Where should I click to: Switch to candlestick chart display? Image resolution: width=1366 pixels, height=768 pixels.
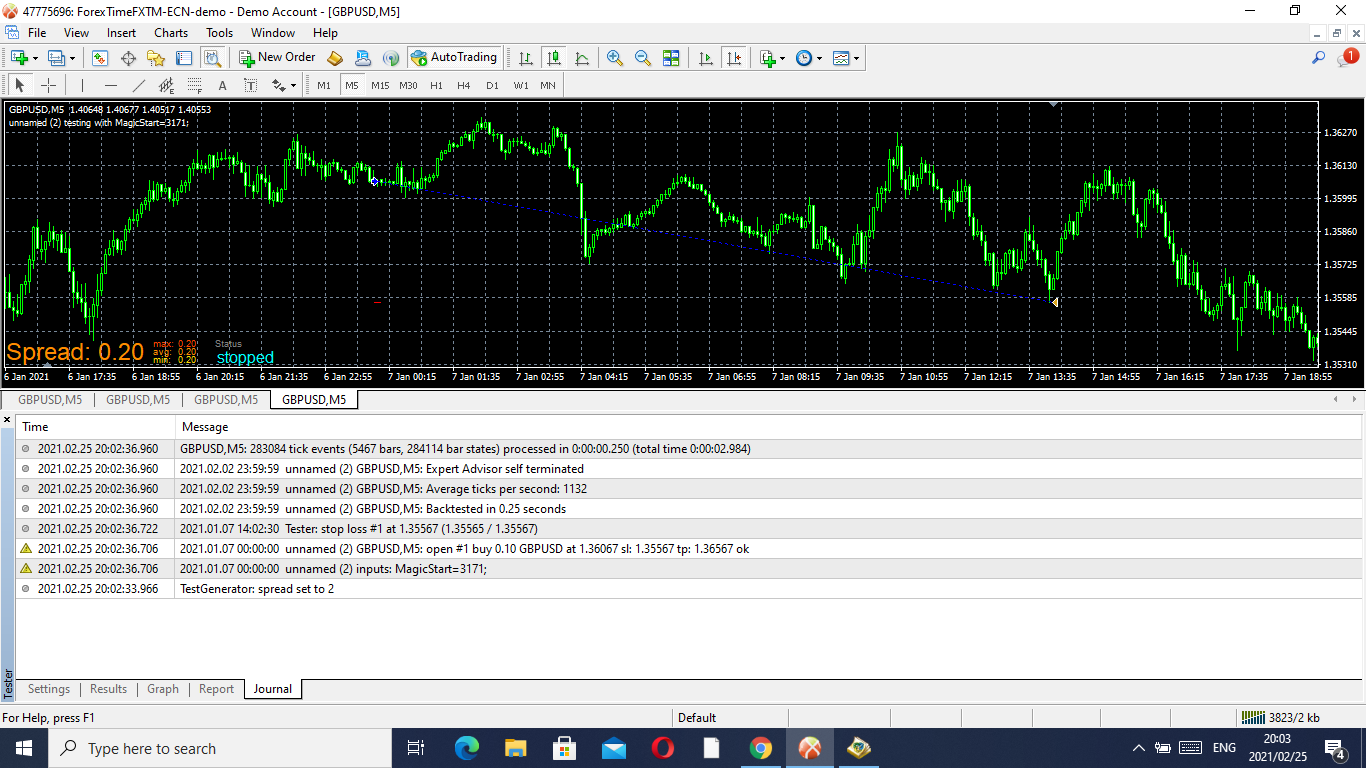coord(553,58)
